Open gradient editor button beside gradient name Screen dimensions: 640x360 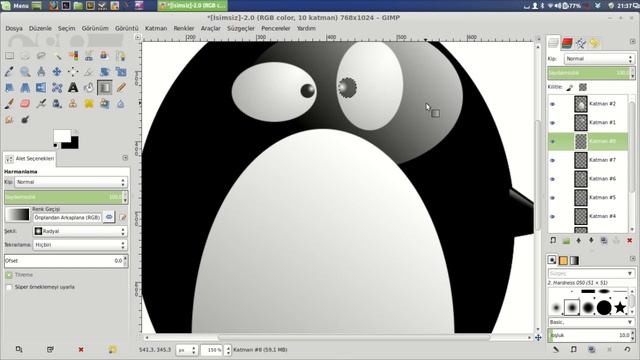coord(122,217)
